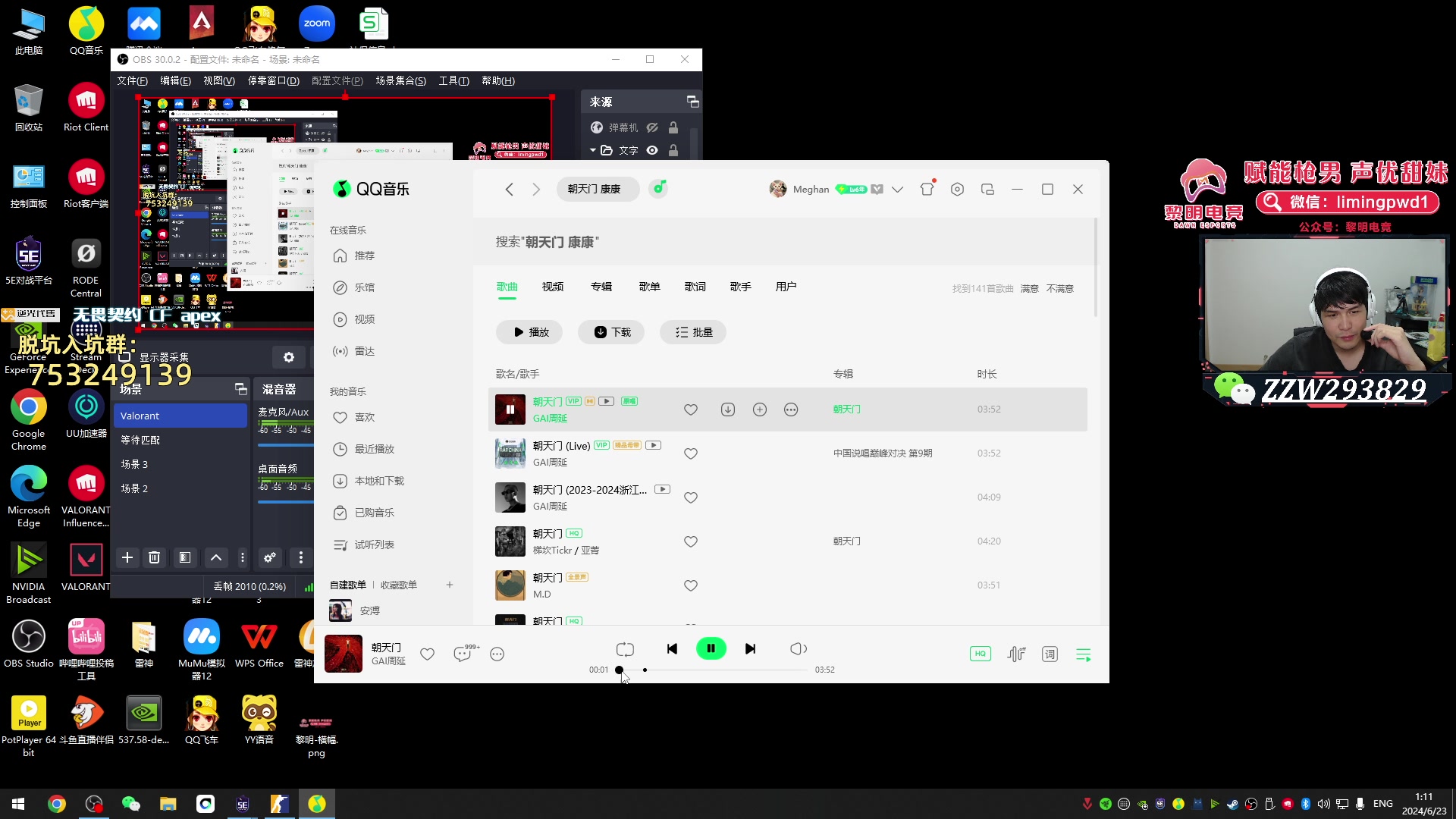1456x819 pixels.
Task: Switch to the 歌单 results tab
Action: click(x=650, y=287)
